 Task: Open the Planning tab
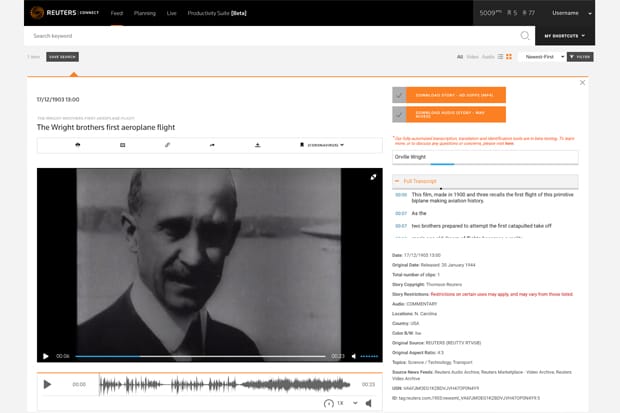pos(144,13)
